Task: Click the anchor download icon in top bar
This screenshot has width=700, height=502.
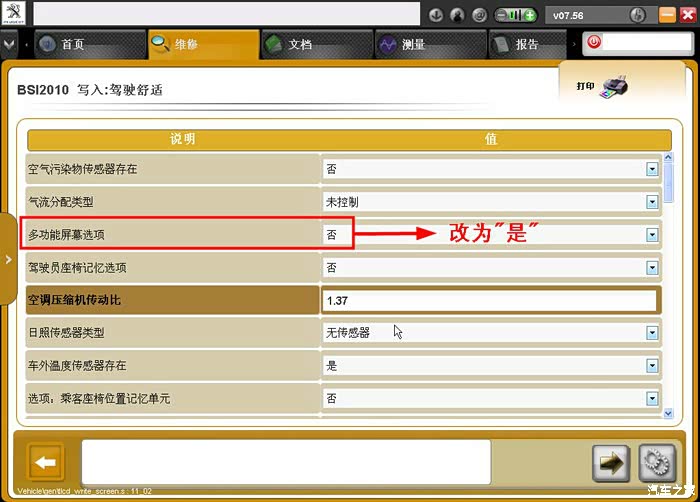Action: click(x=436, y=15)
